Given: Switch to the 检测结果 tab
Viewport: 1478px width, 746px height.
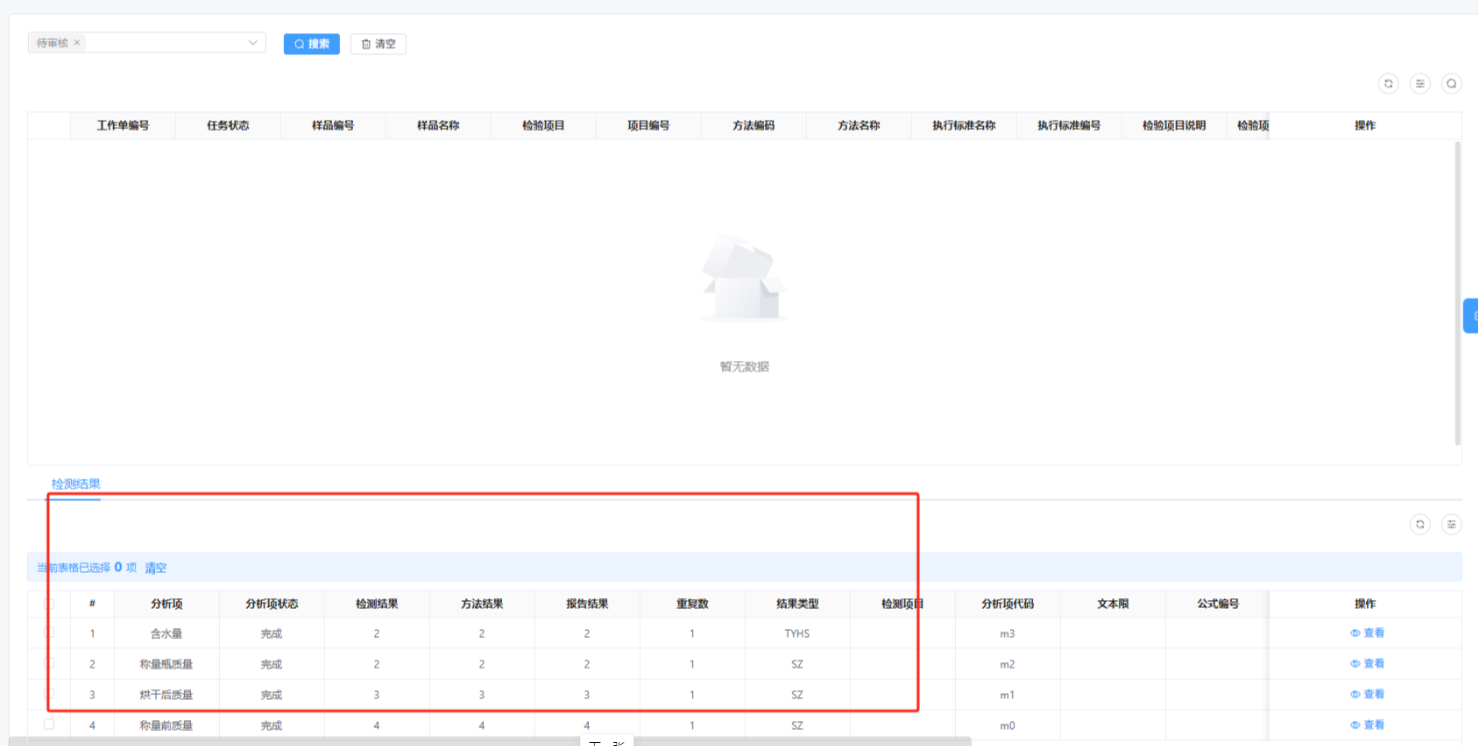Looking at the screenshot, I should 76,484.
